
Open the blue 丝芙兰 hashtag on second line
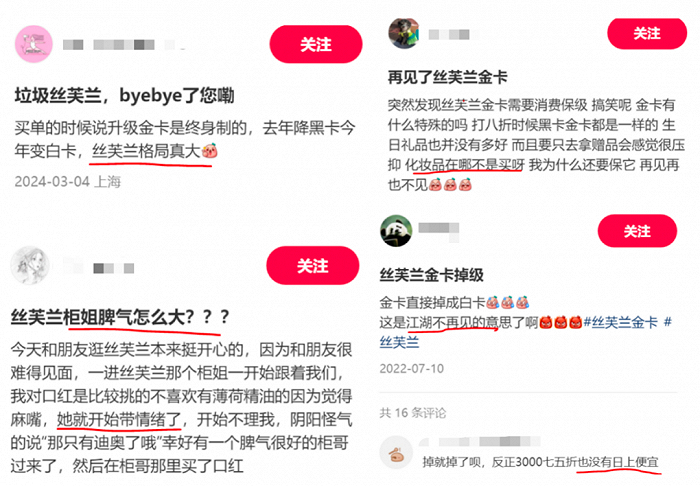point(400,342)
